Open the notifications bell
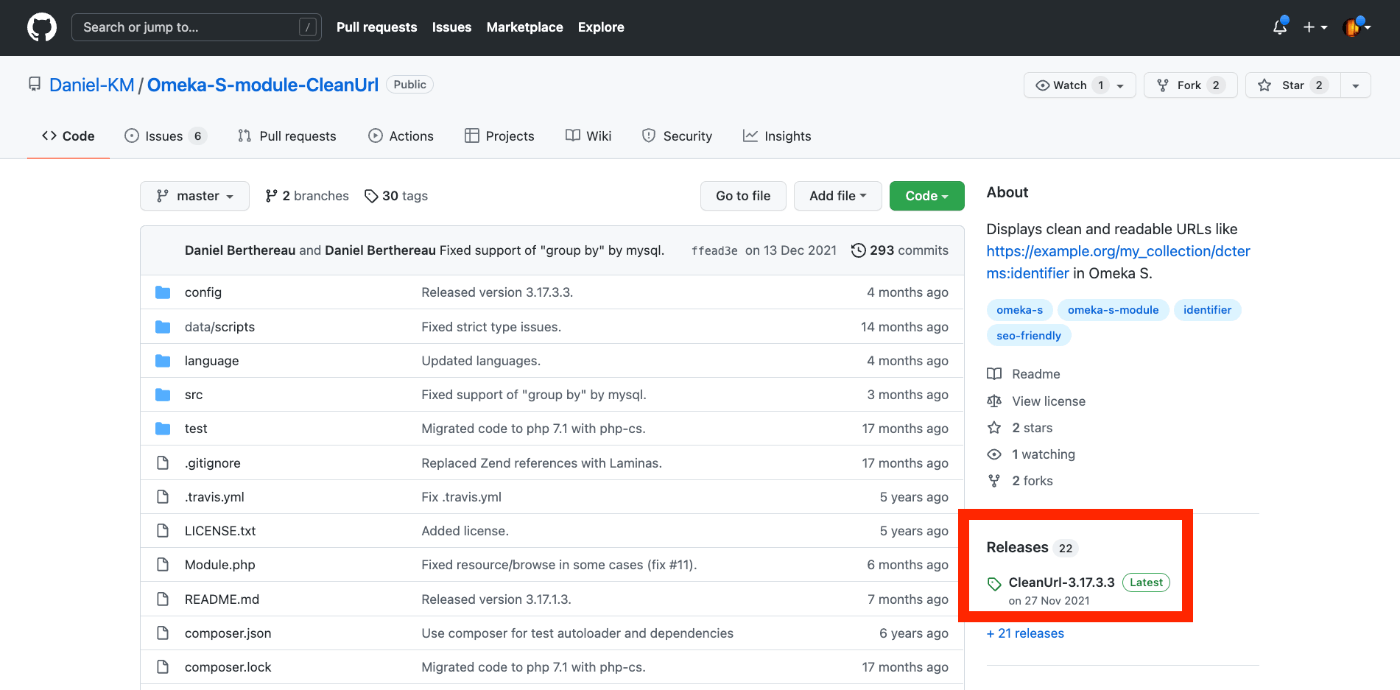The height and width of the screenshot is (690, 1400). [x=1280, y=28]
